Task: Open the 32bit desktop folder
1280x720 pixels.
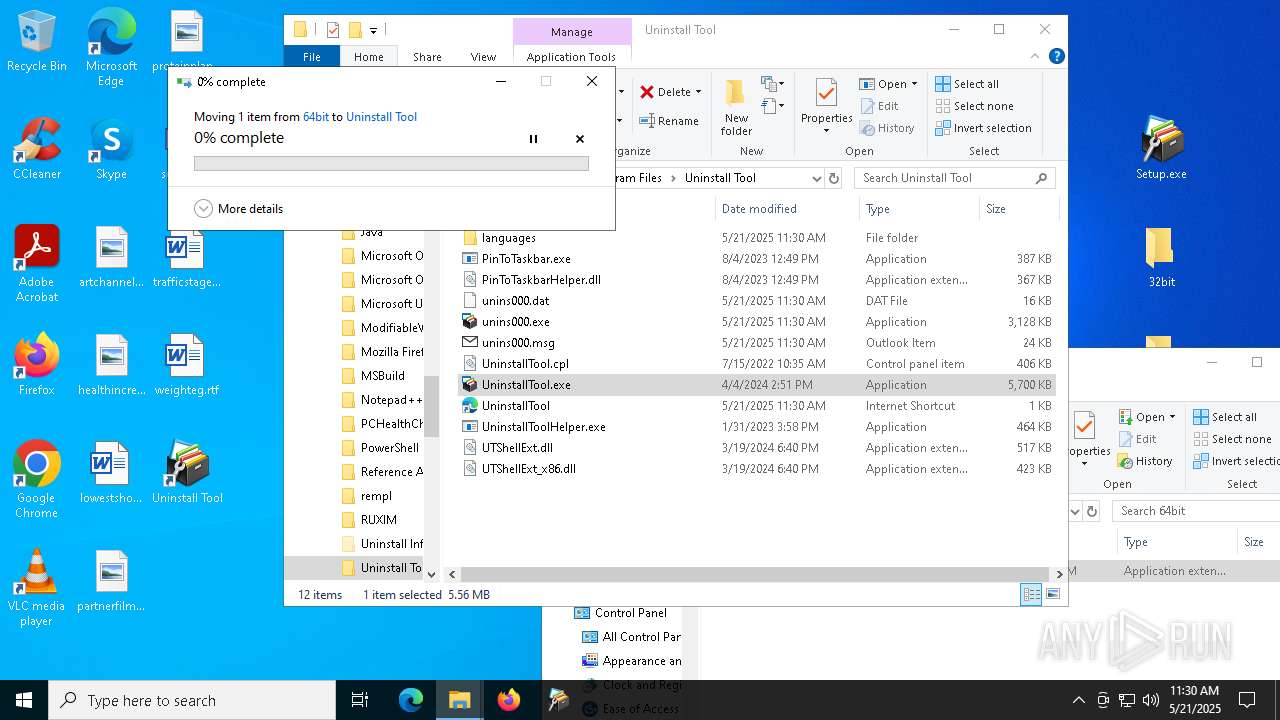Action: click(x=1161, y=257)
